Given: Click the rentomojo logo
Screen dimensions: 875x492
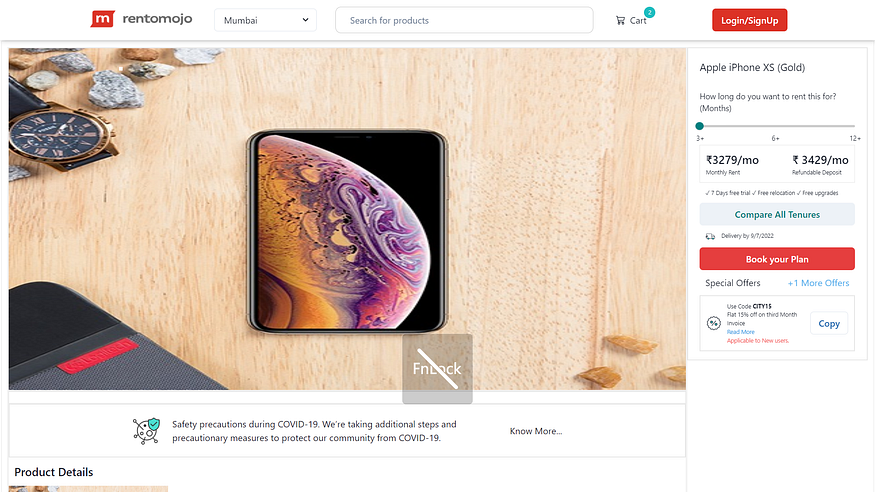Looking at the screenshot, I should point(141,20).
